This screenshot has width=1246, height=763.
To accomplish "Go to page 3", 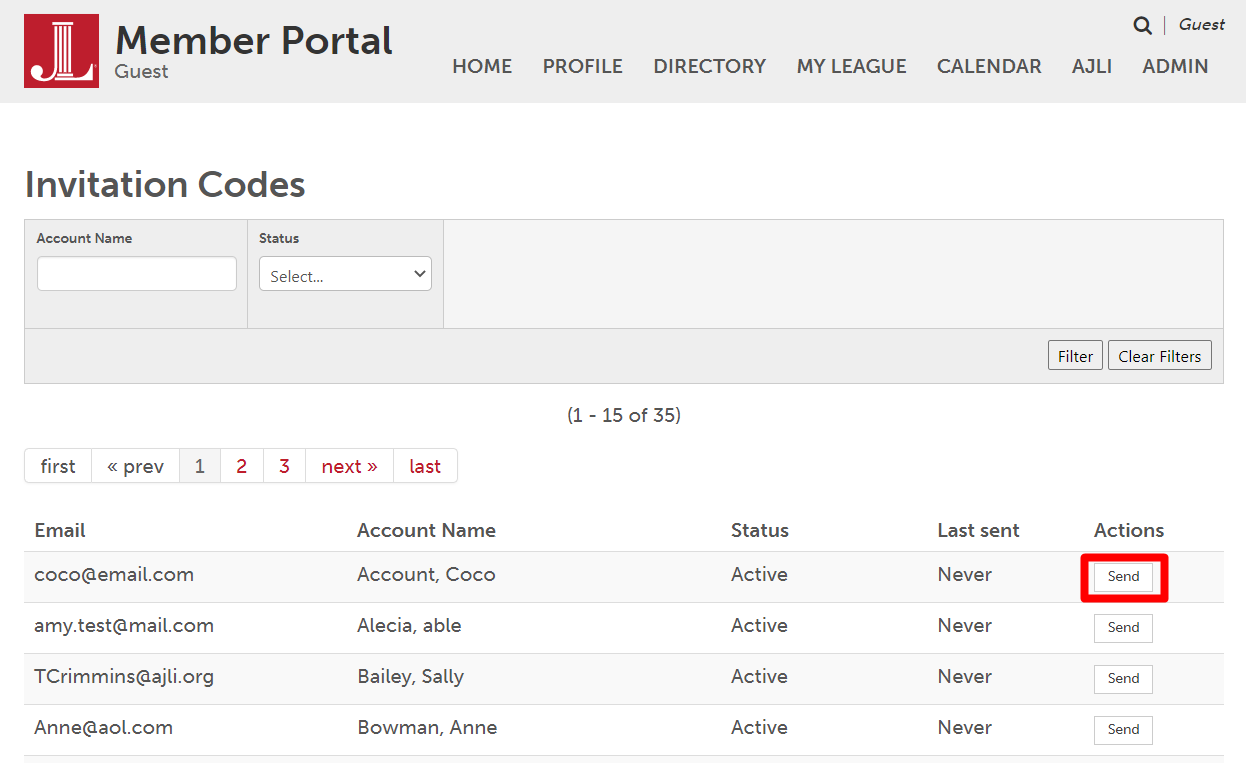I will click(284, 466).
